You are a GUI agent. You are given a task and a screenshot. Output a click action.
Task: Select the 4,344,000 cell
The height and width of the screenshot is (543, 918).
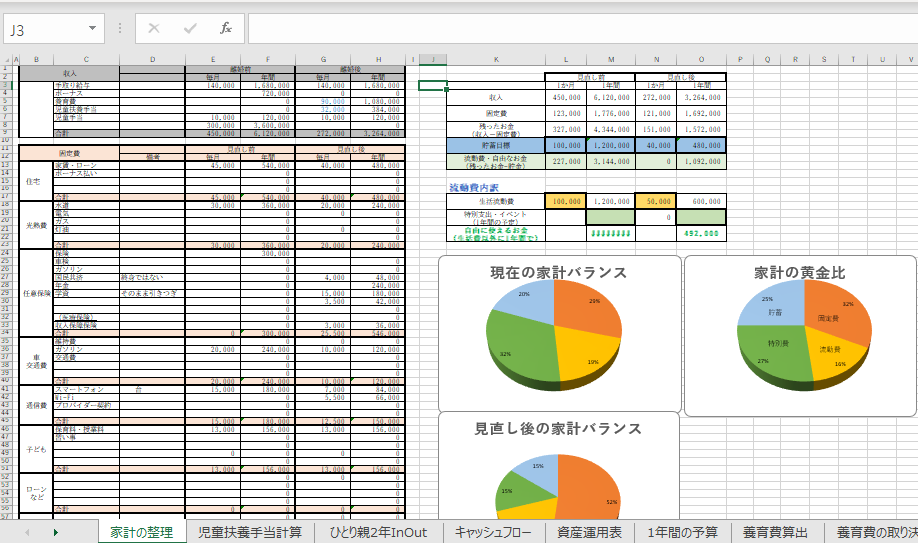click(x=611, y=129)
